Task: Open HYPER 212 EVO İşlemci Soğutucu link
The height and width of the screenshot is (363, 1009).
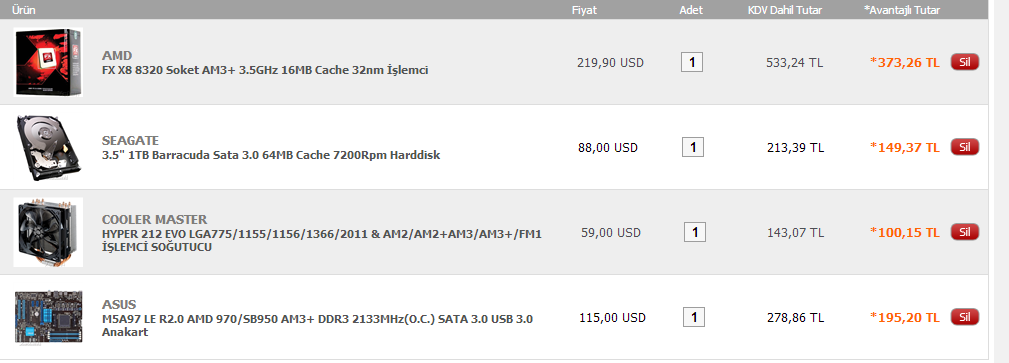Action: [322, 240]
